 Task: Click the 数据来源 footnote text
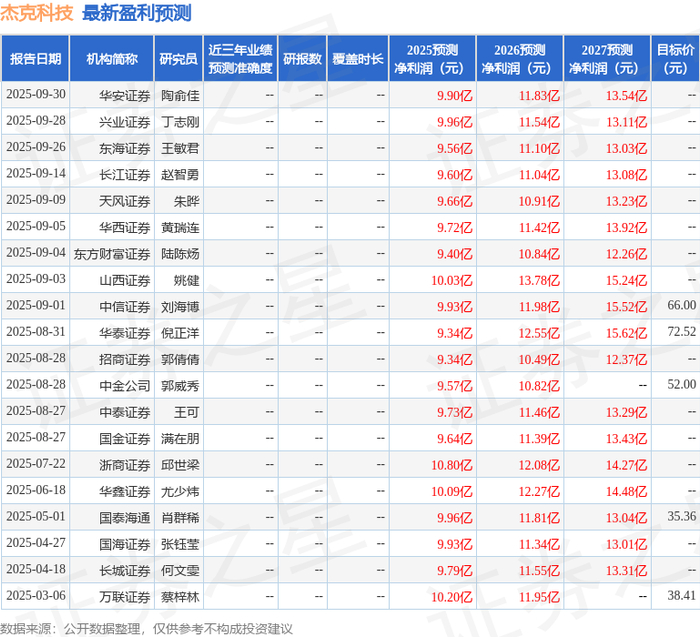[146, 629]
